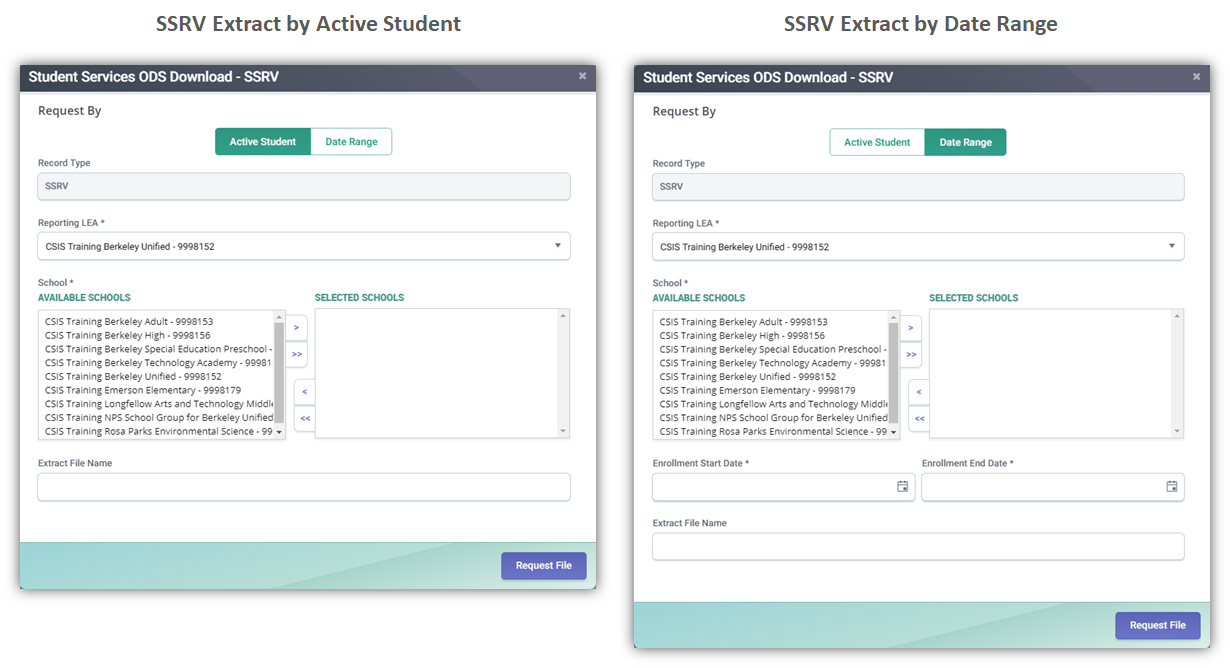
Task: Select Active Student toggle in right dialog
Action: [x=877, y=142]
